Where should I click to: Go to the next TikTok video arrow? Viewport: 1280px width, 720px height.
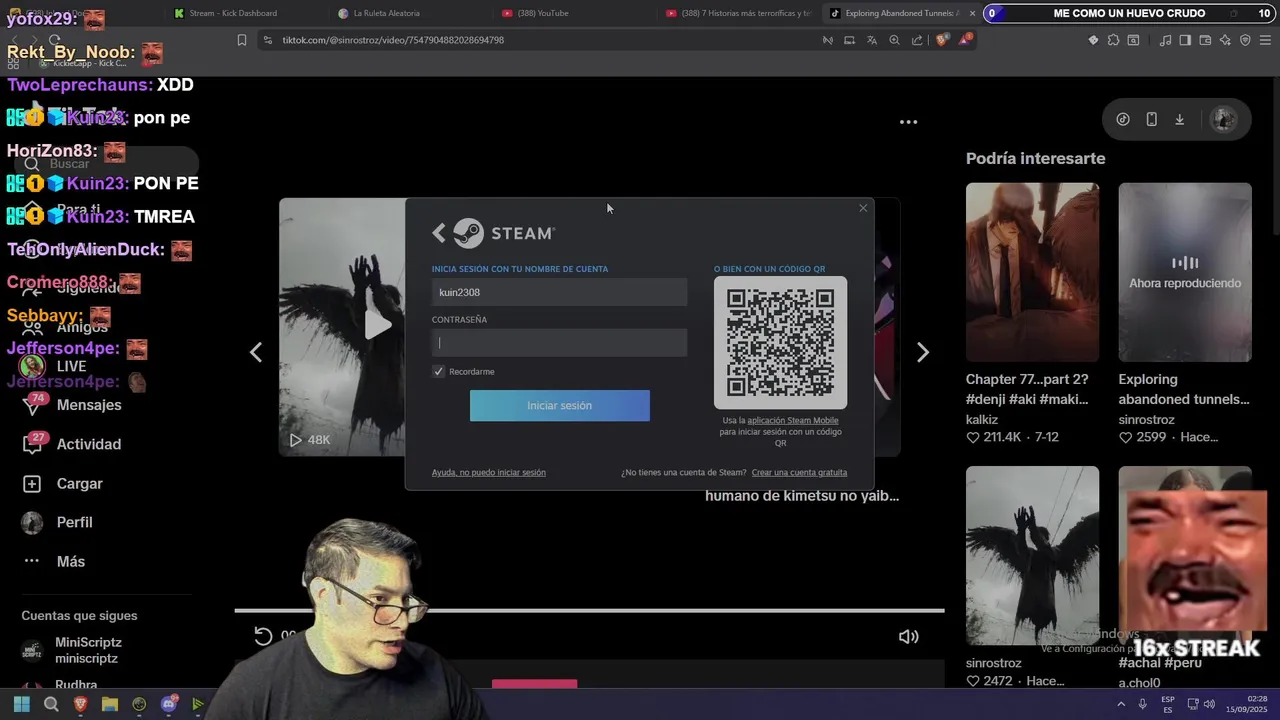[x=923, y=352]
